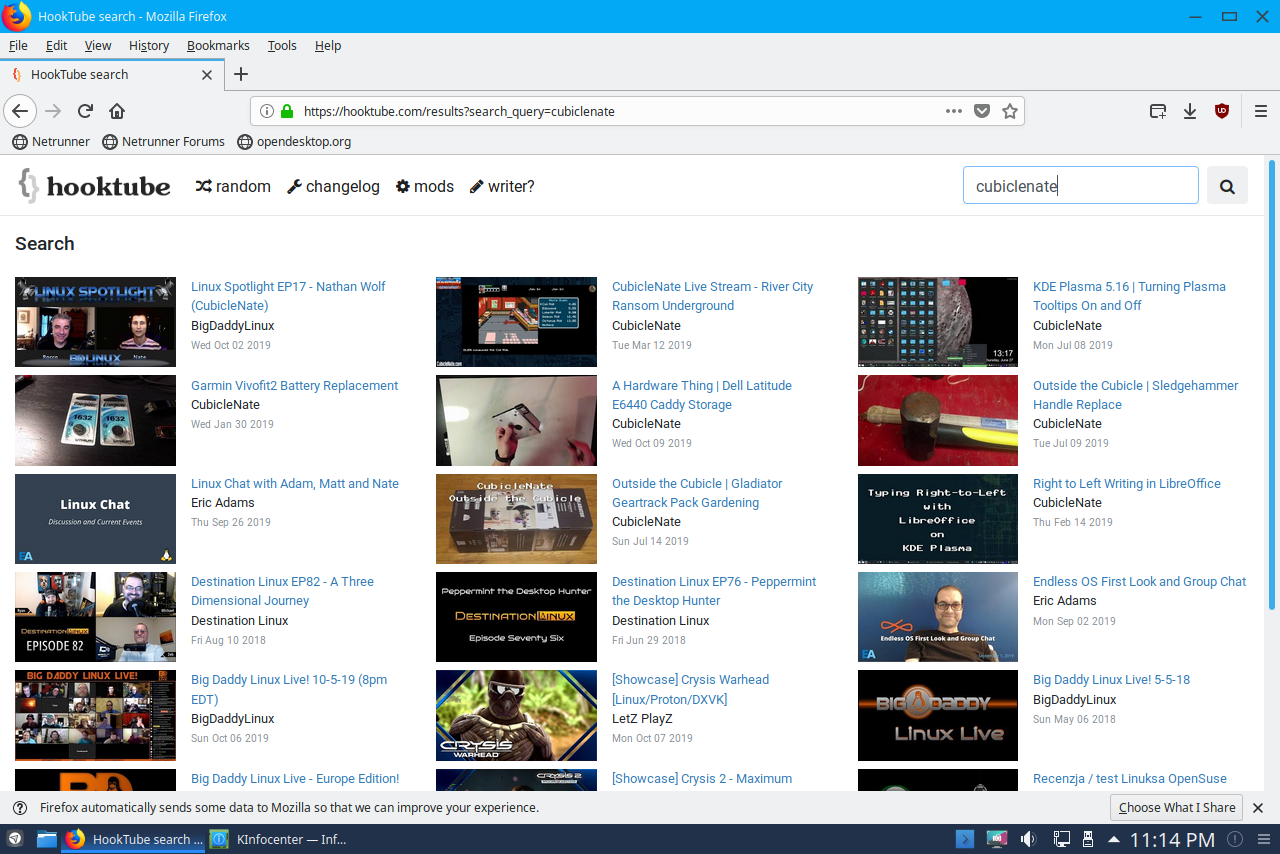The width and height of the screenshot is (1280, 854).
Task: Click the Firefox reload page icon
Action: (x=85, y=111)
